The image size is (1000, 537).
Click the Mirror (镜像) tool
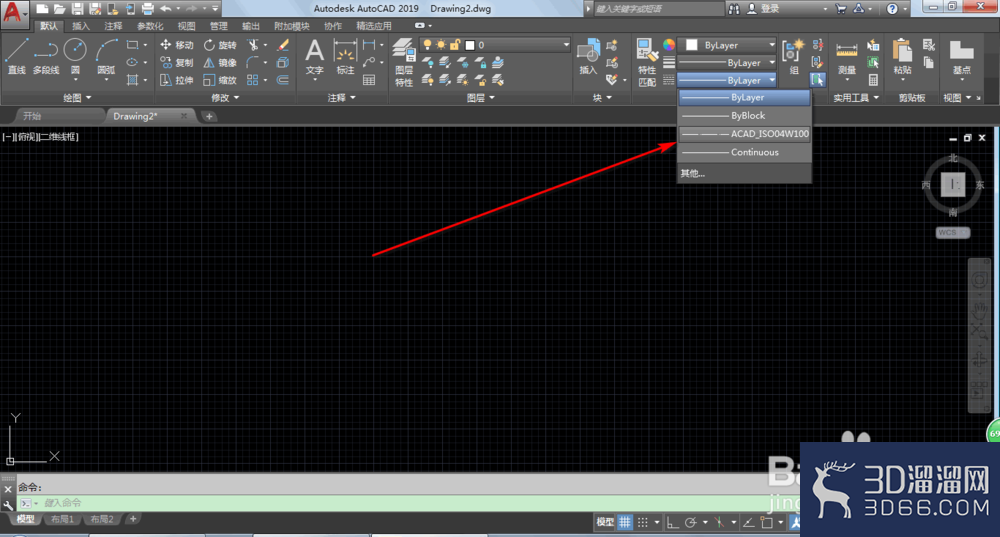coord(220,63)
